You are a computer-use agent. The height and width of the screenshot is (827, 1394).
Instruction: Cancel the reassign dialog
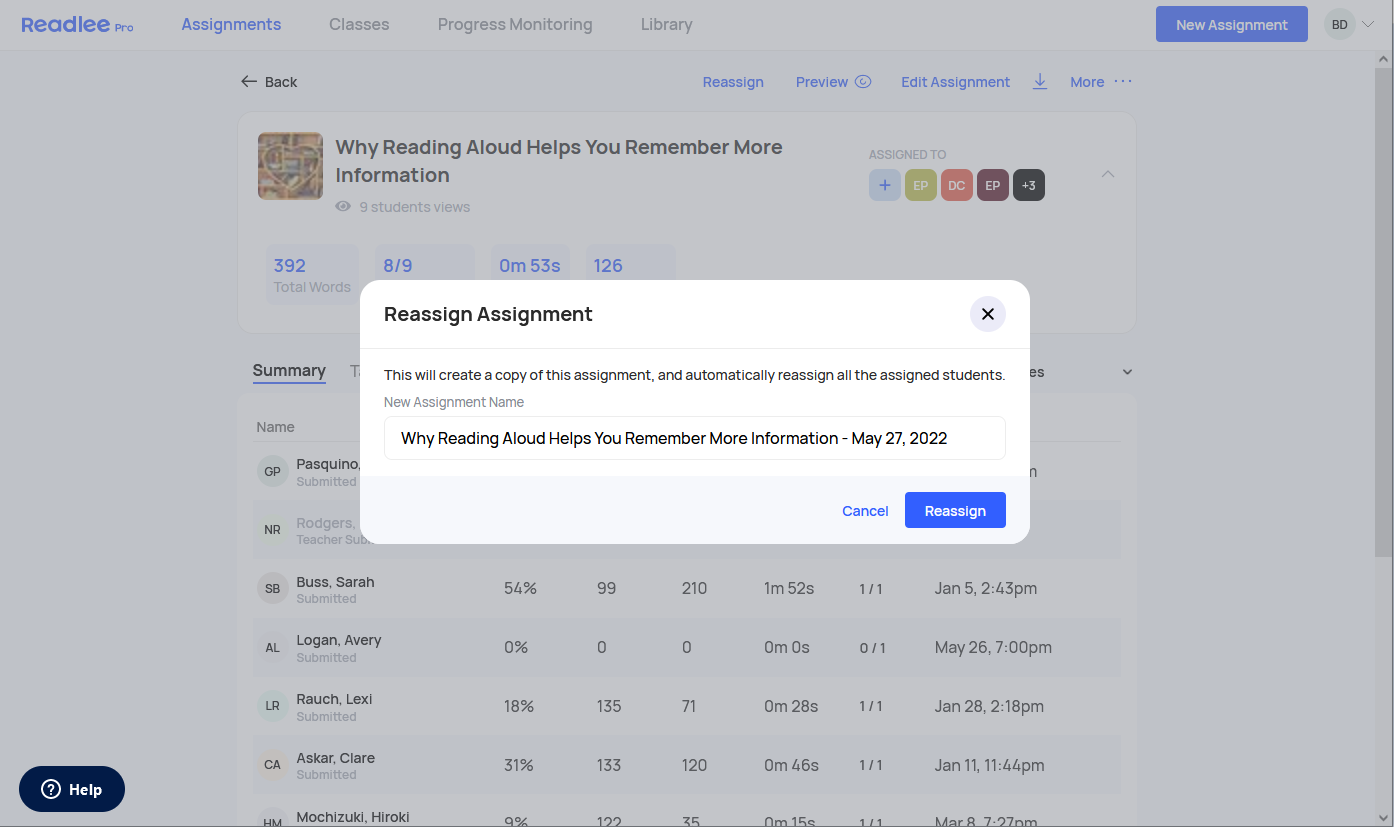click(865, 511)
